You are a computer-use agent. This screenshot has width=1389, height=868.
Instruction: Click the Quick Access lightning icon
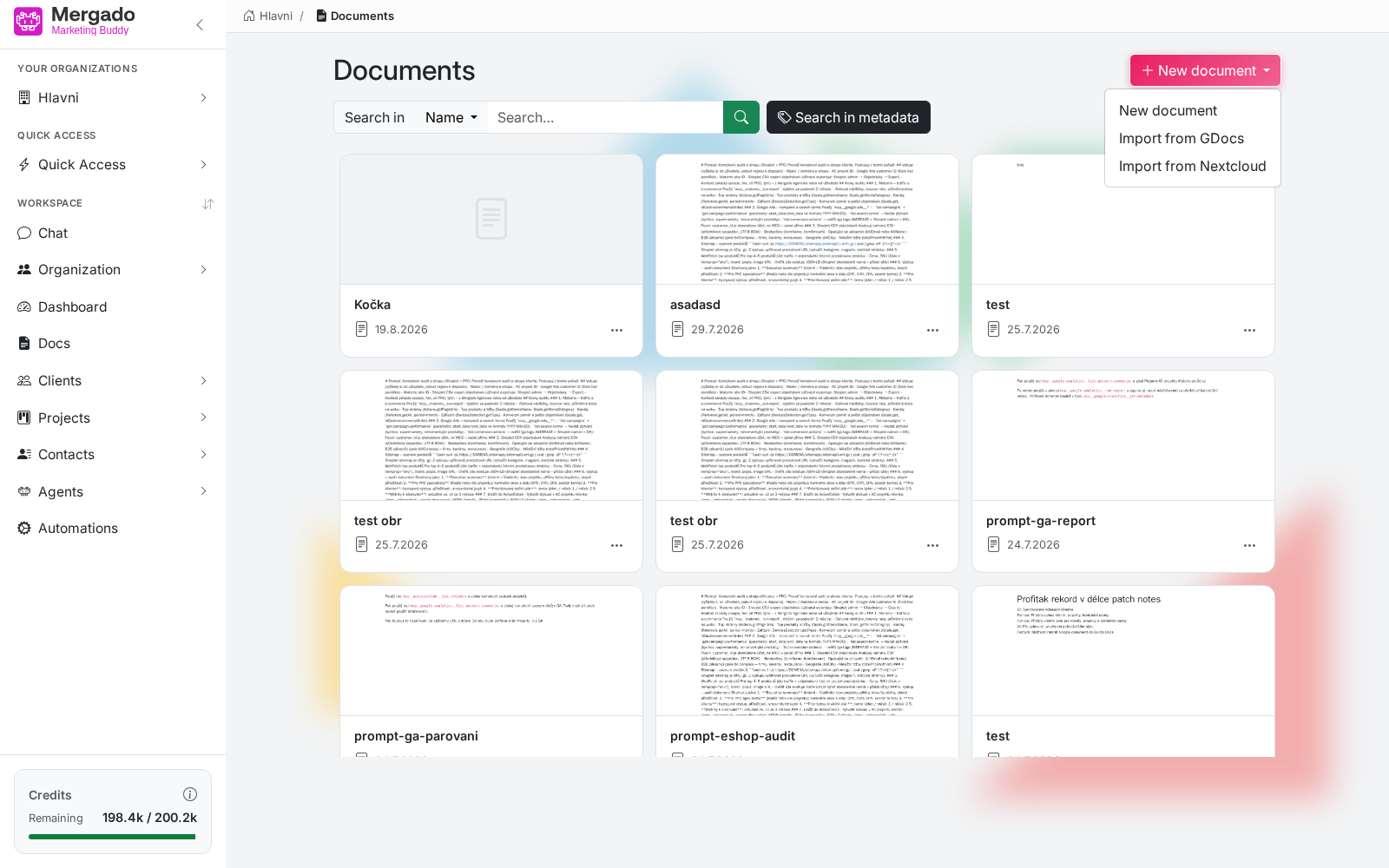[x=24, y=165]
